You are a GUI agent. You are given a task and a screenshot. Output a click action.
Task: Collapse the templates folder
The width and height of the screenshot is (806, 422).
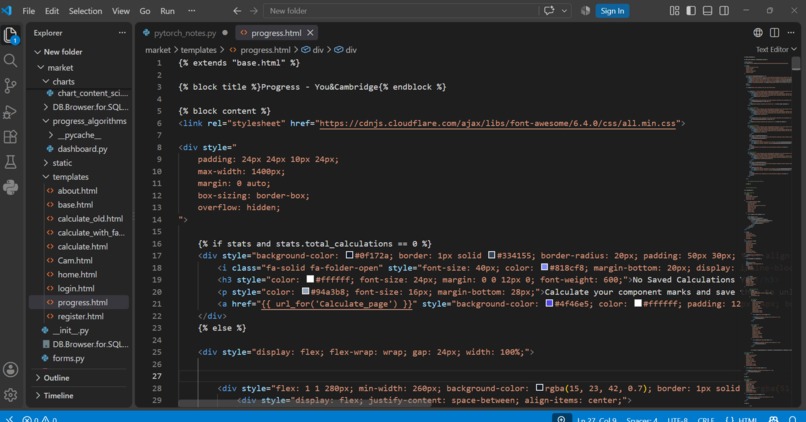46,176
